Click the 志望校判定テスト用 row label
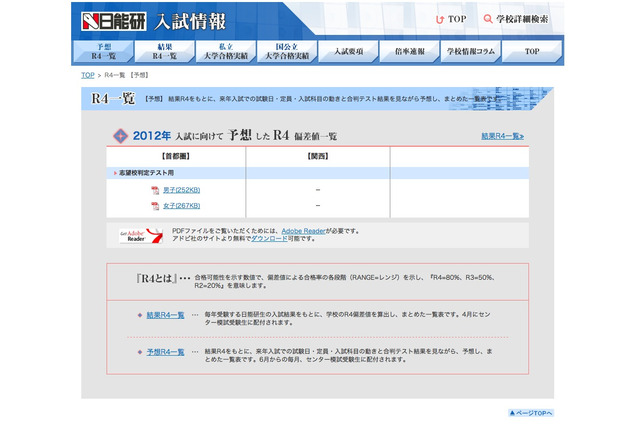 pos(146,173)
